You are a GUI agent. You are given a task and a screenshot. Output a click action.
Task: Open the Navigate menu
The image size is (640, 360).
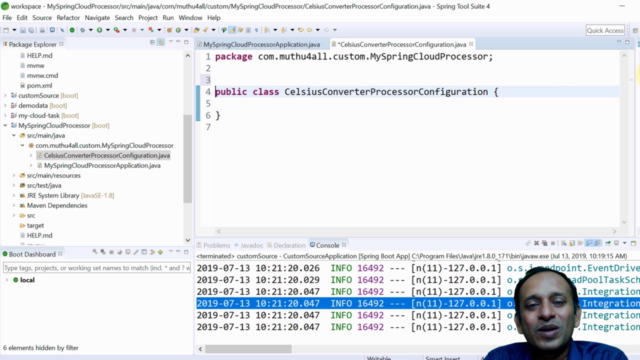(97, 18)
